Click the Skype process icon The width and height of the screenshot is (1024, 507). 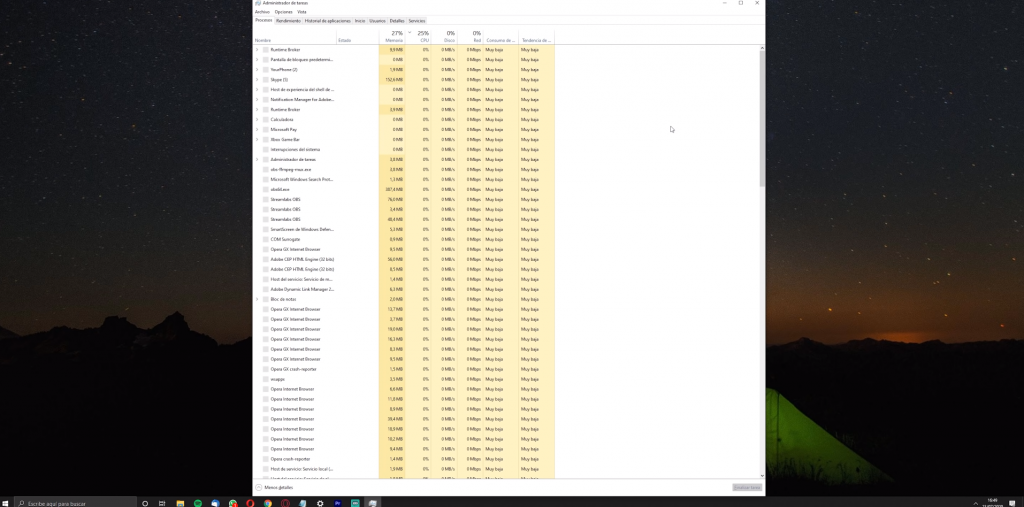coord(266,79)
